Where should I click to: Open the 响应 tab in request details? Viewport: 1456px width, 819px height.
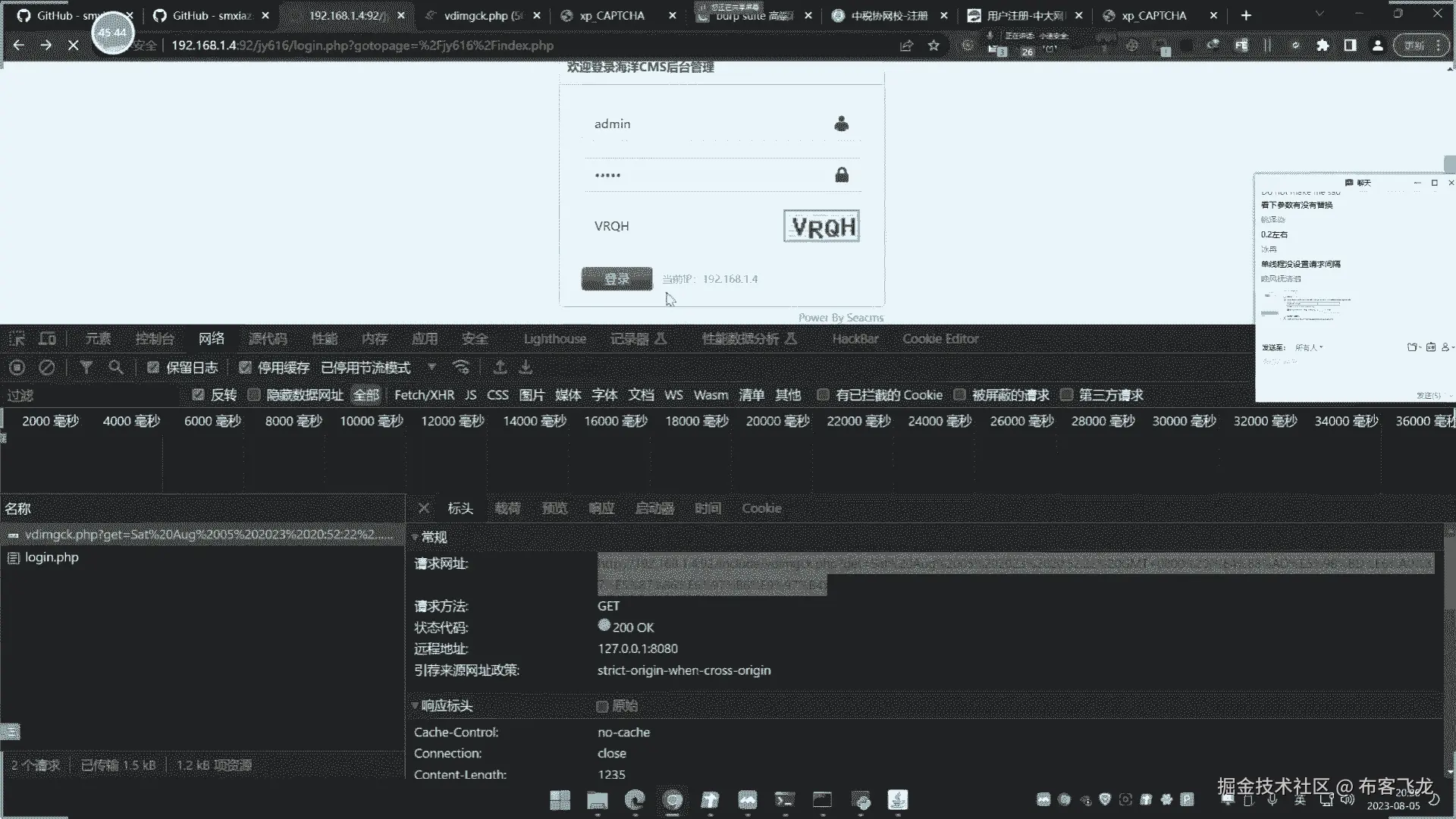tap(601, 509)
